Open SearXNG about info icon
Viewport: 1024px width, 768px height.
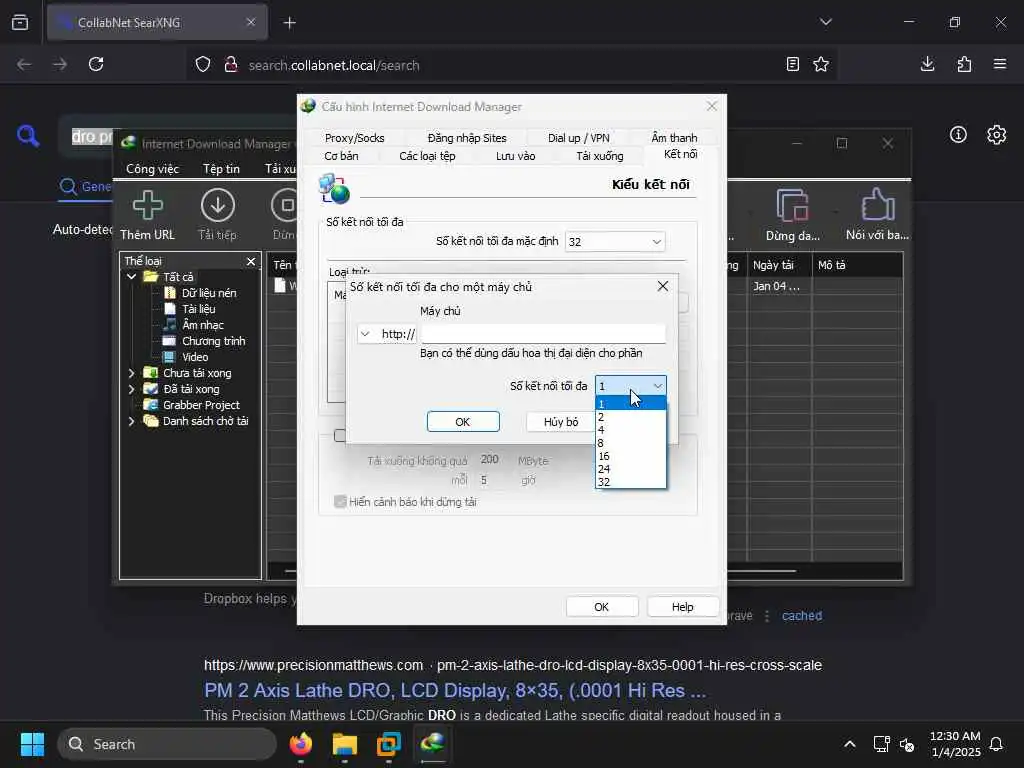click(958, 135)
